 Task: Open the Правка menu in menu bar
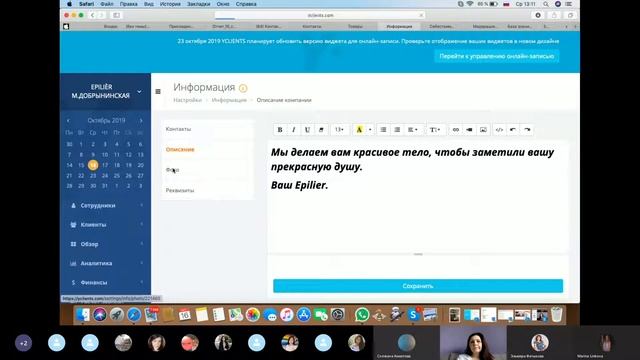[129, 4]
